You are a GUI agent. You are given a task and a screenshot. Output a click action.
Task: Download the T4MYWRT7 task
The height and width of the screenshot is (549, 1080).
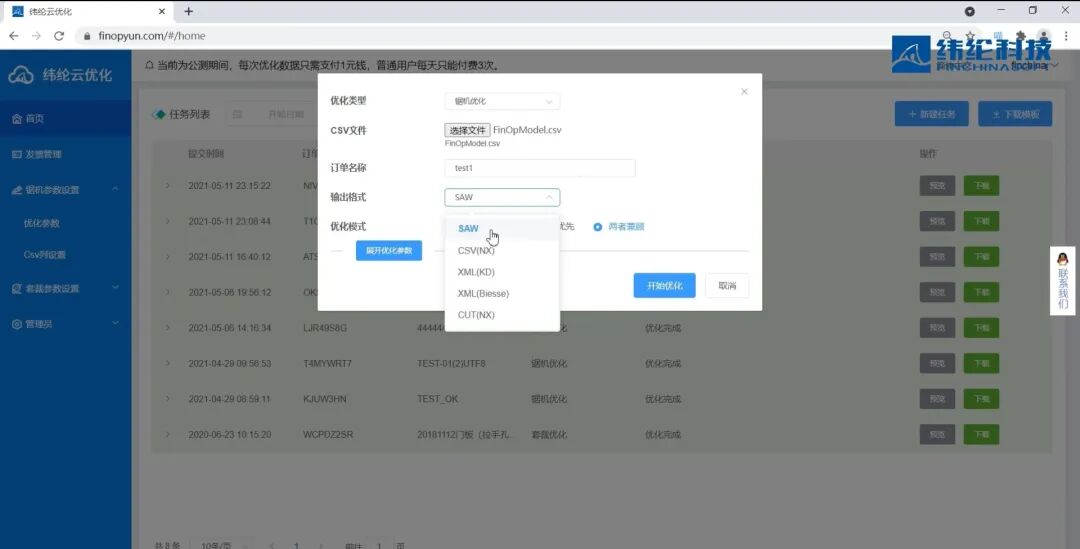coord(981,363)
